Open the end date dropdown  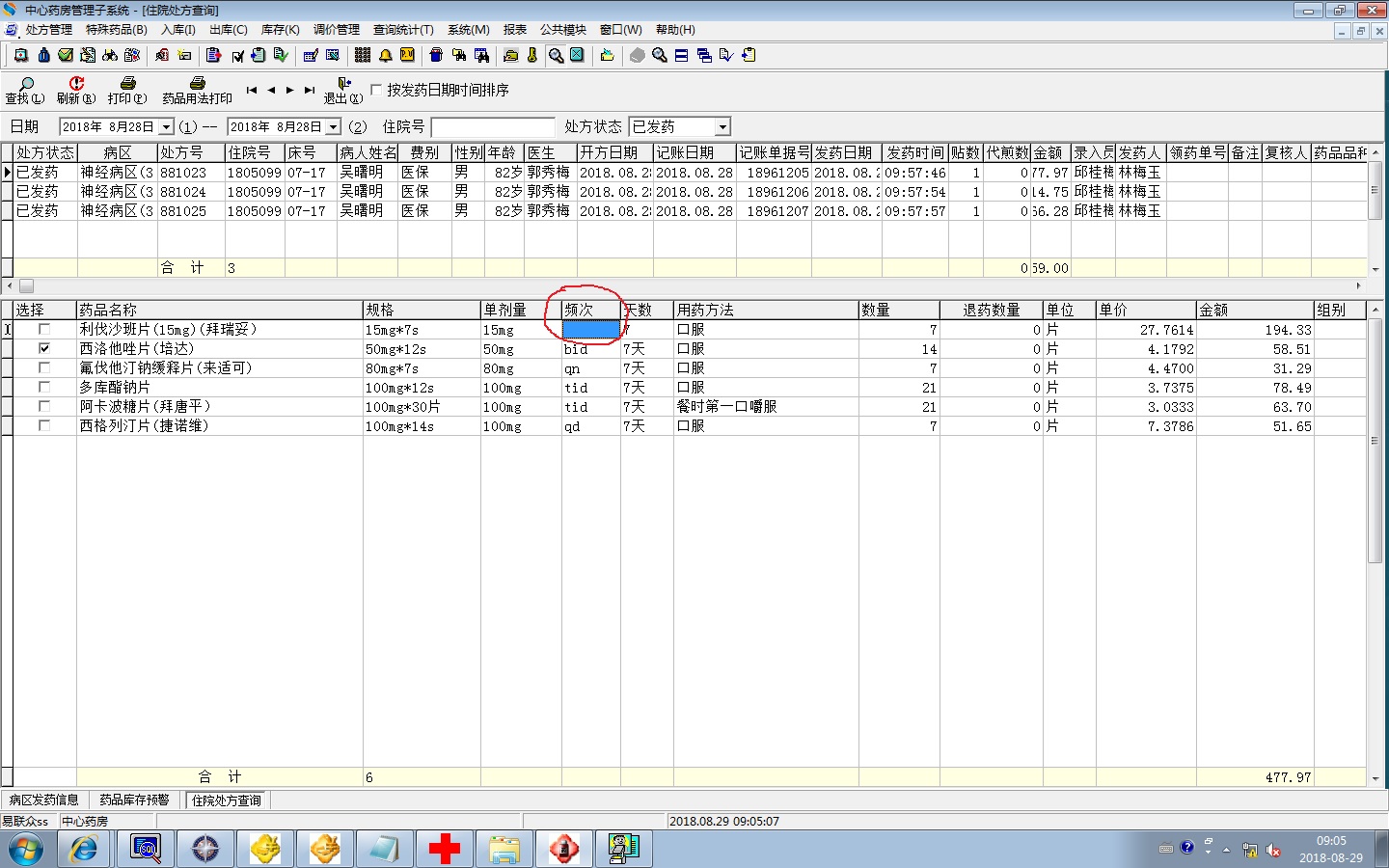point(333,127)
